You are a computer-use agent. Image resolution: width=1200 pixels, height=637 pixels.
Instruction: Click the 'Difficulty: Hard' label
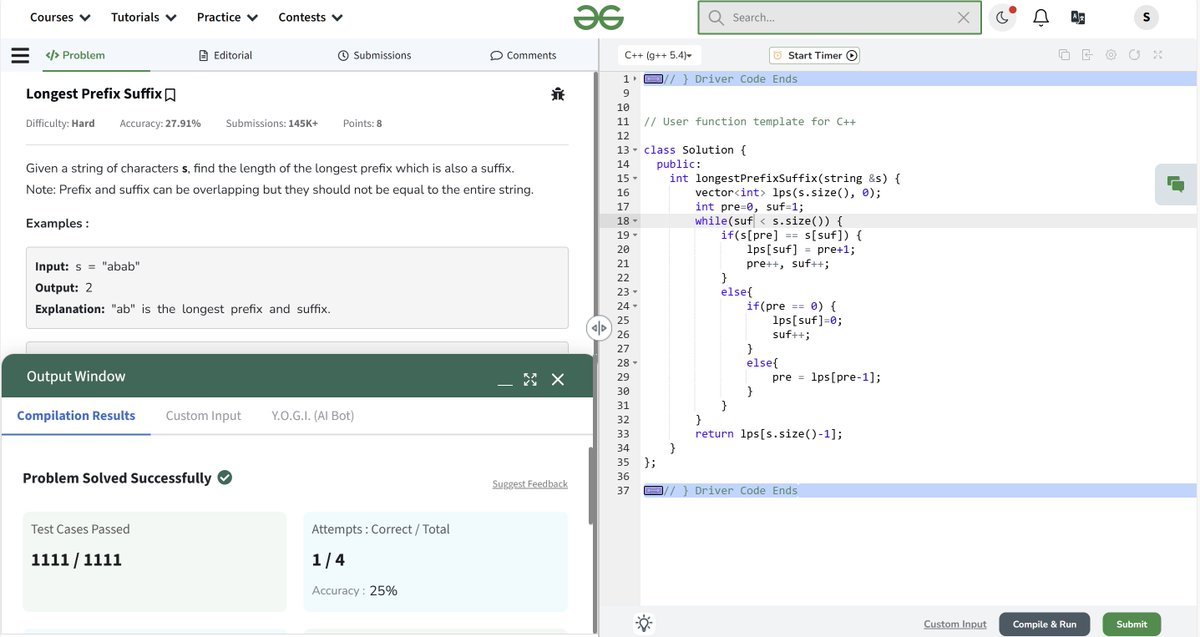pyautogui.click(x=60, y=124)
